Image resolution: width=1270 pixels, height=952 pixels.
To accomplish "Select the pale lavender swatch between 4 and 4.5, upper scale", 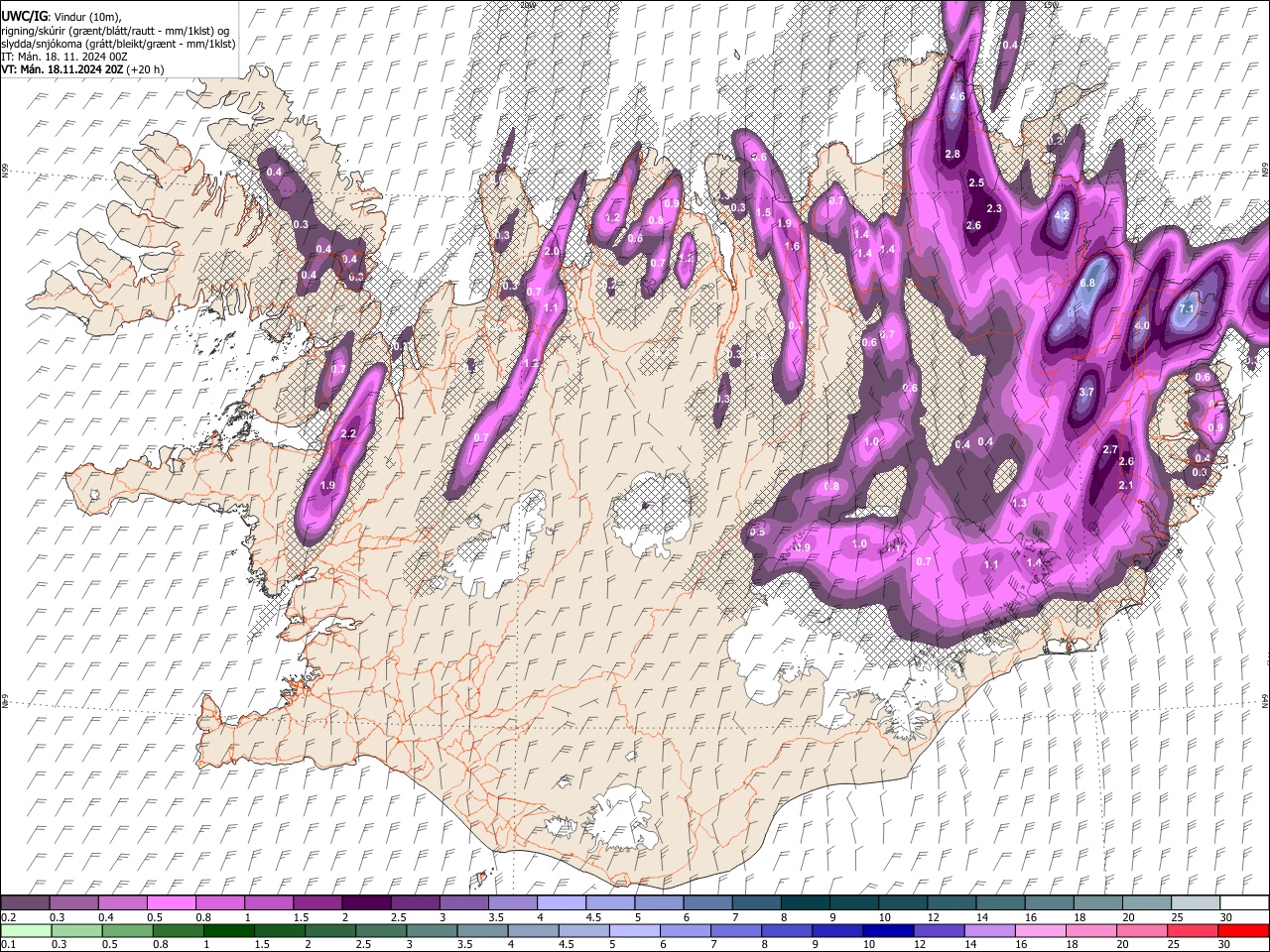I will [x=561, y=903].
